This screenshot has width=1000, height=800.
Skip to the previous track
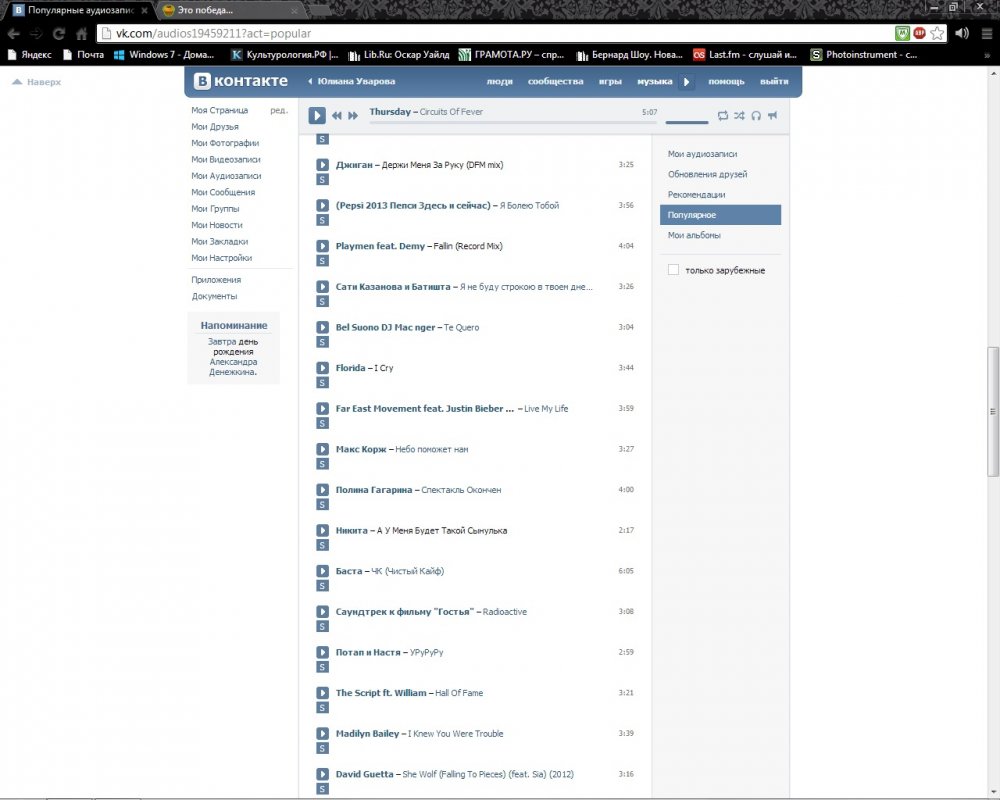(337, 116)
